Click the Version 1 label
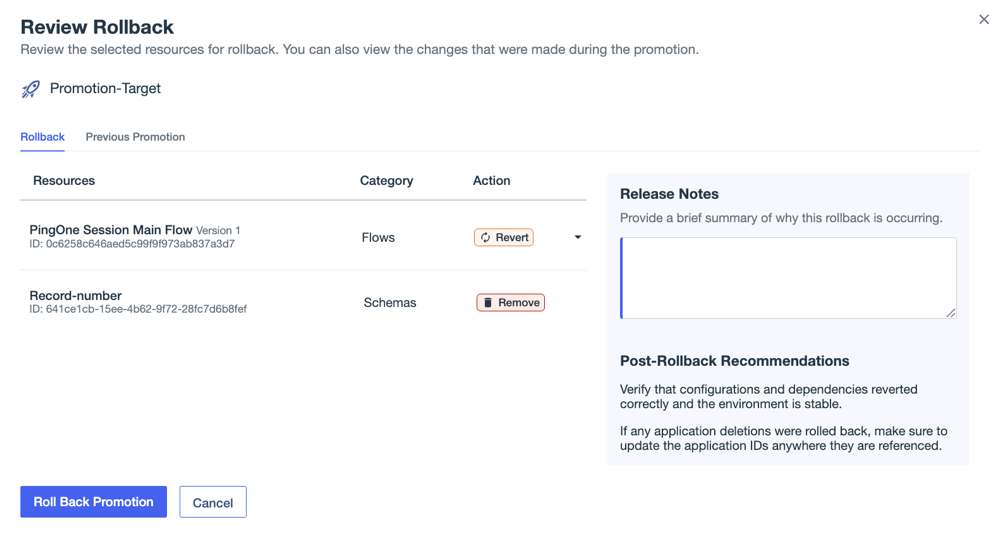1000x538 pixels. [x=218, y=230]
